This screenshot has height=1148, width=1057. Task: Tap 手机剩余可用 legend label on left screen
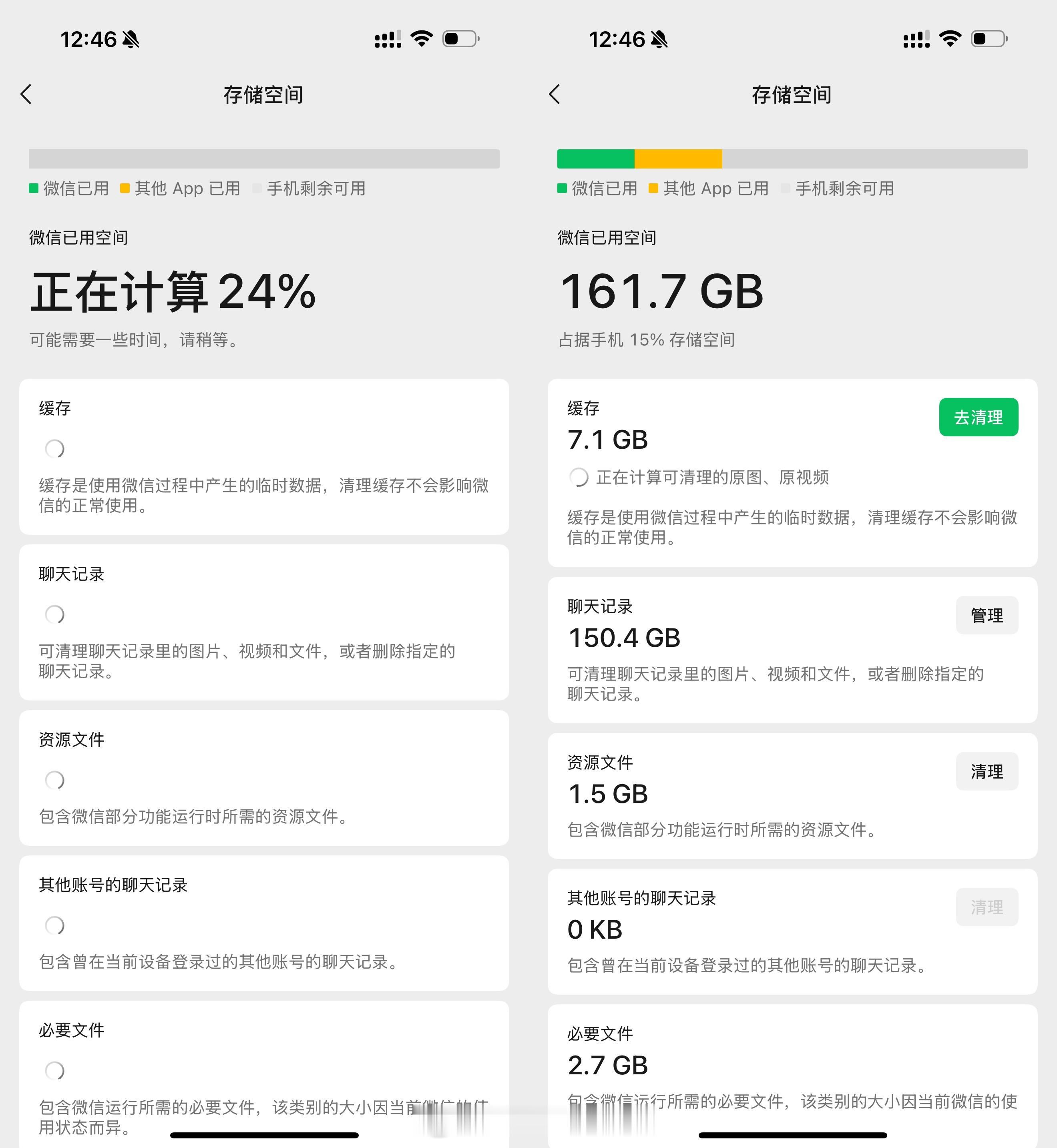point(316,188)
